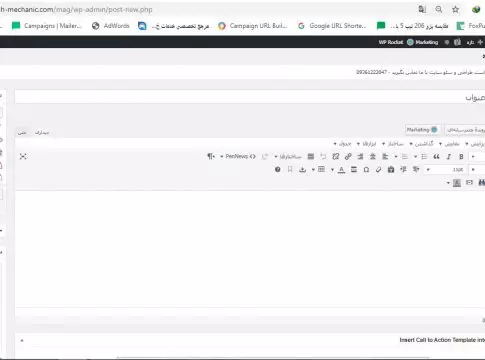This screenshot has height=360, width=485.
Task: Click the globe extension icon in browser toolbar
Action: pos(476,9)
